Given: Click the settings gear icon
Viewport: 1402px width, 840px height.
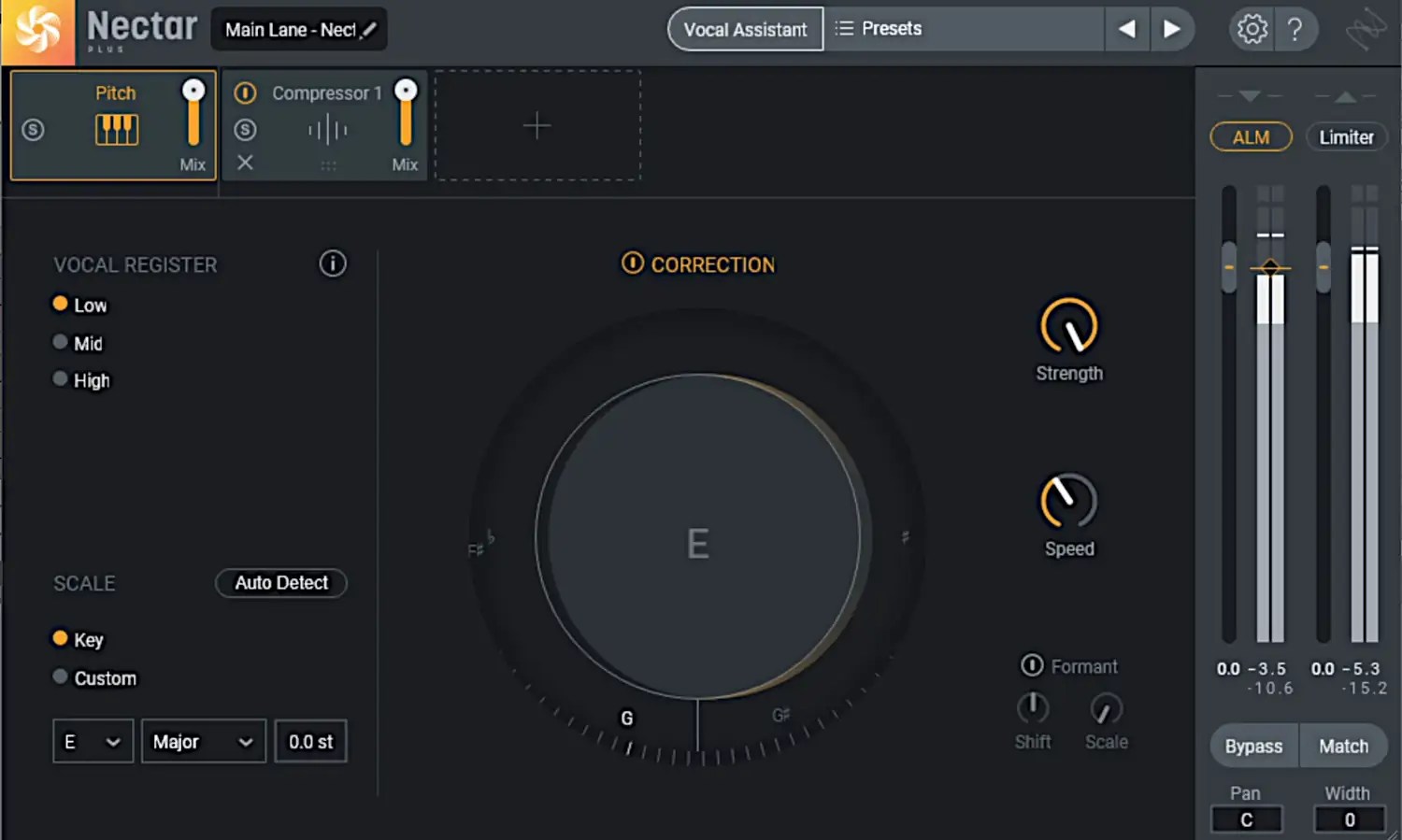Looking at the screenshot, I should (1251, 29).
